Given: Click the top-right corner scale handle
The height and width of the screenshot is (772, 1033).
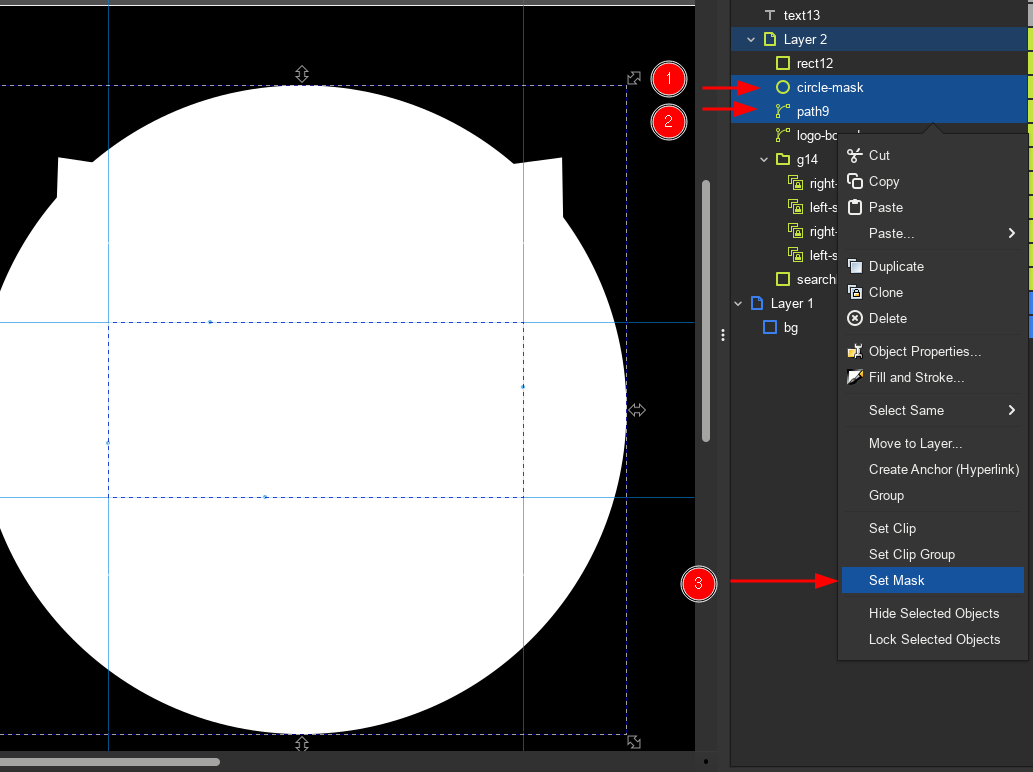Looking at the screenshot, I should pyautogui.click(x=634, y=78).
